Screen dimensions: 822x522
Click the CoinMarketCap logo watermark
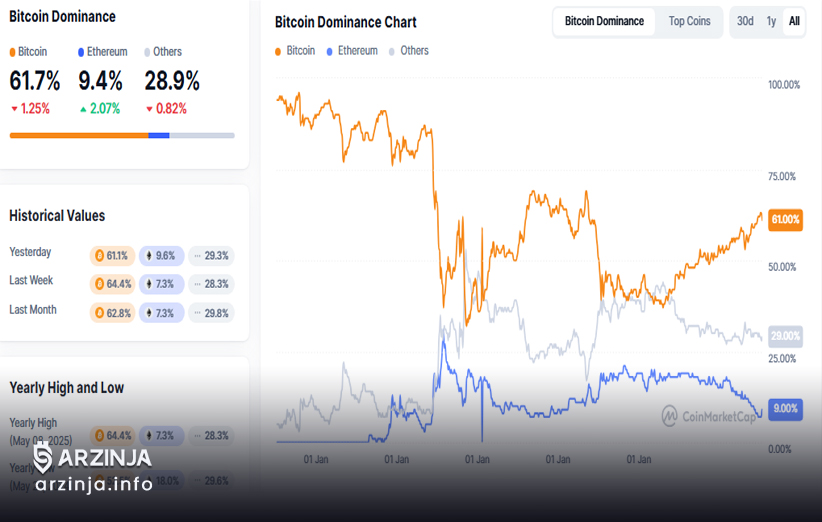[708, 417]
